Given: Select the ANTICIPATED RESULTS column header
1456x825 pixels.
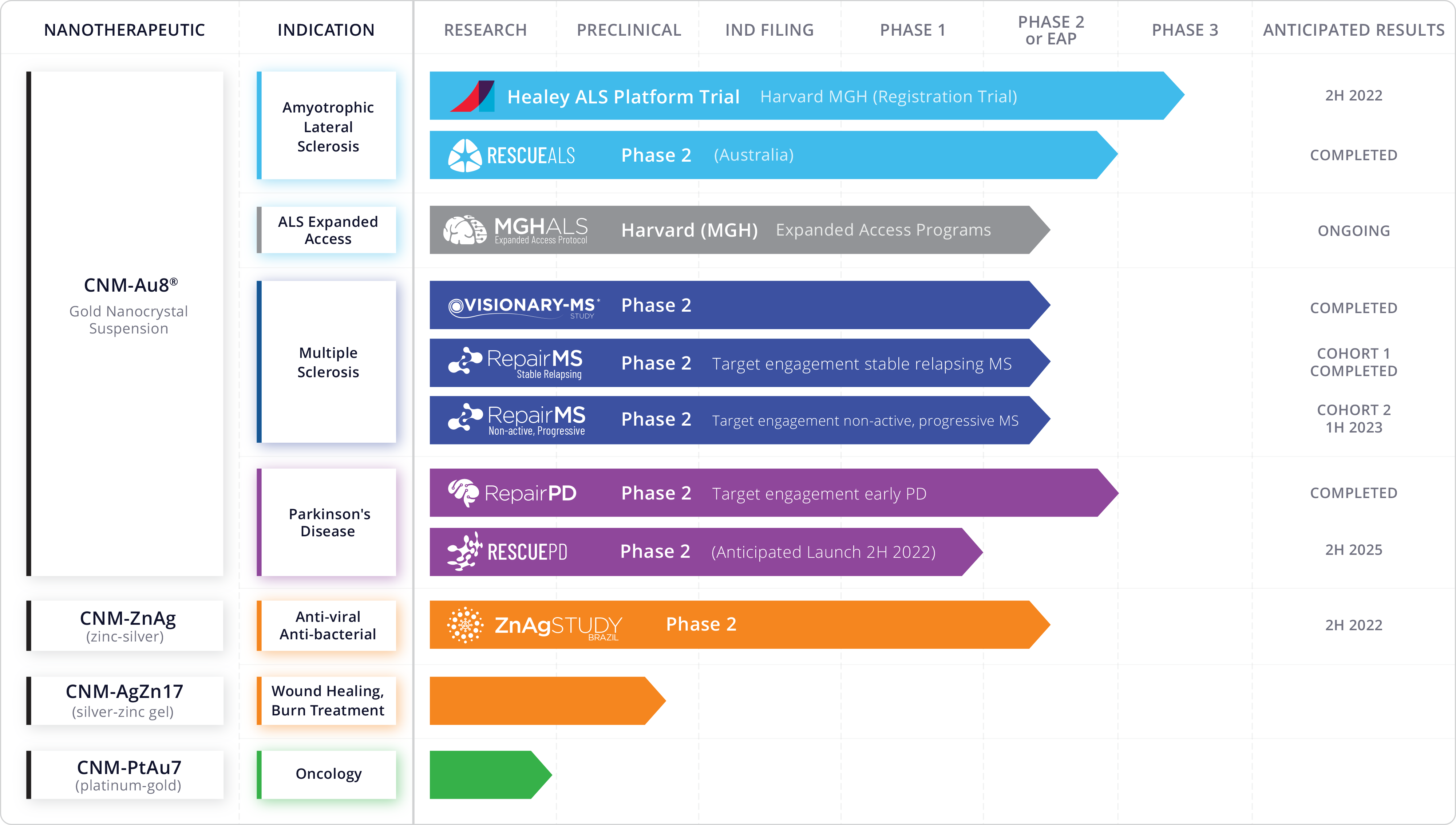Looking at the screenshot, I should 1353,30.
